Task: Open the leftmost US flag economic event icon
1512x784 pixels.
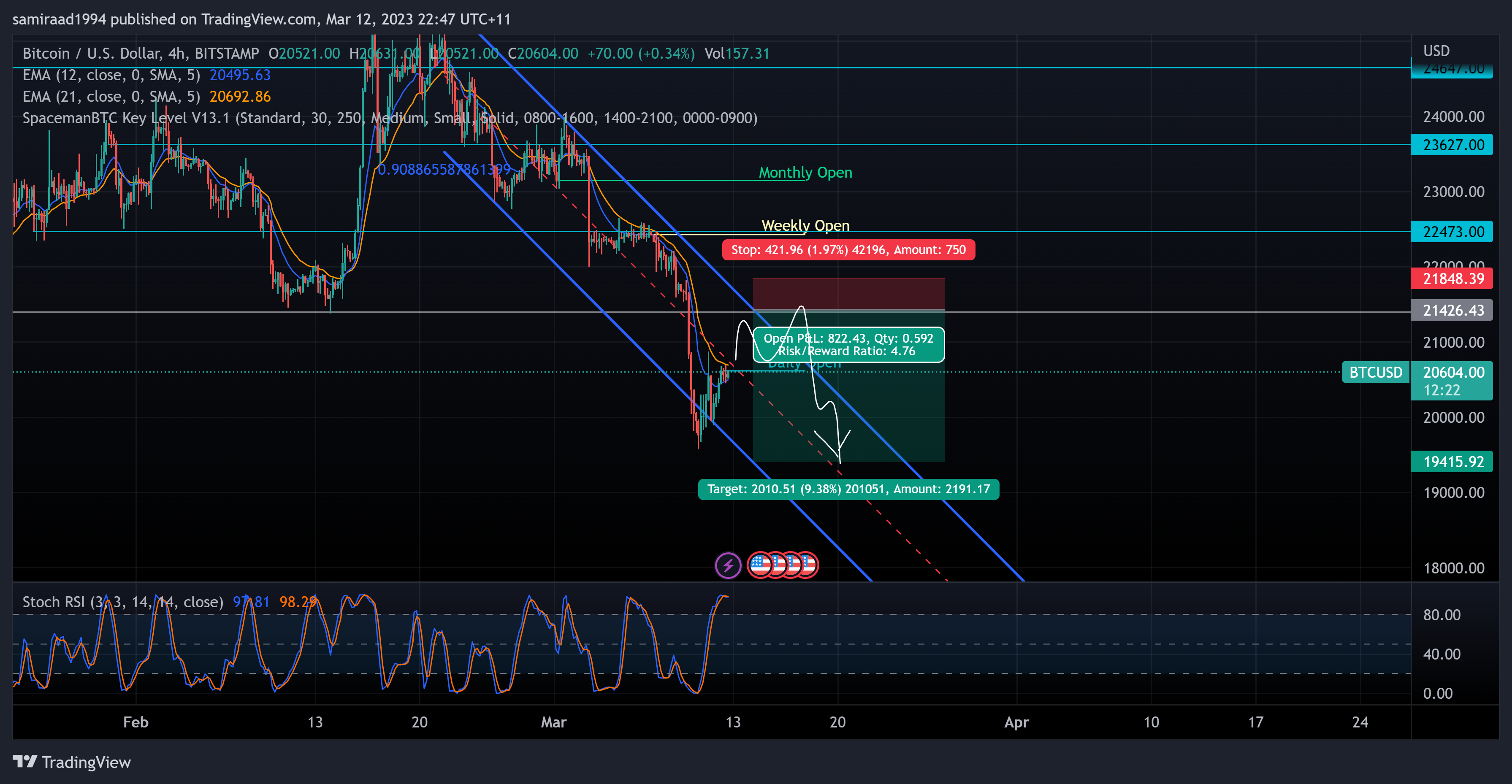Action: 760,566
